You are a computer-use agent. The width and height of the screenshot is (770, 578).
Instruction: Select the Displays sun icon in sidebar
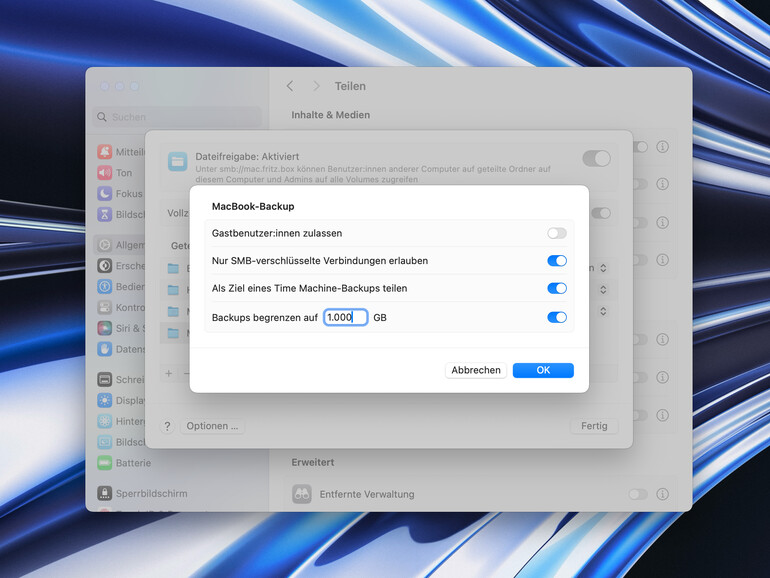(x=104, y=400)
